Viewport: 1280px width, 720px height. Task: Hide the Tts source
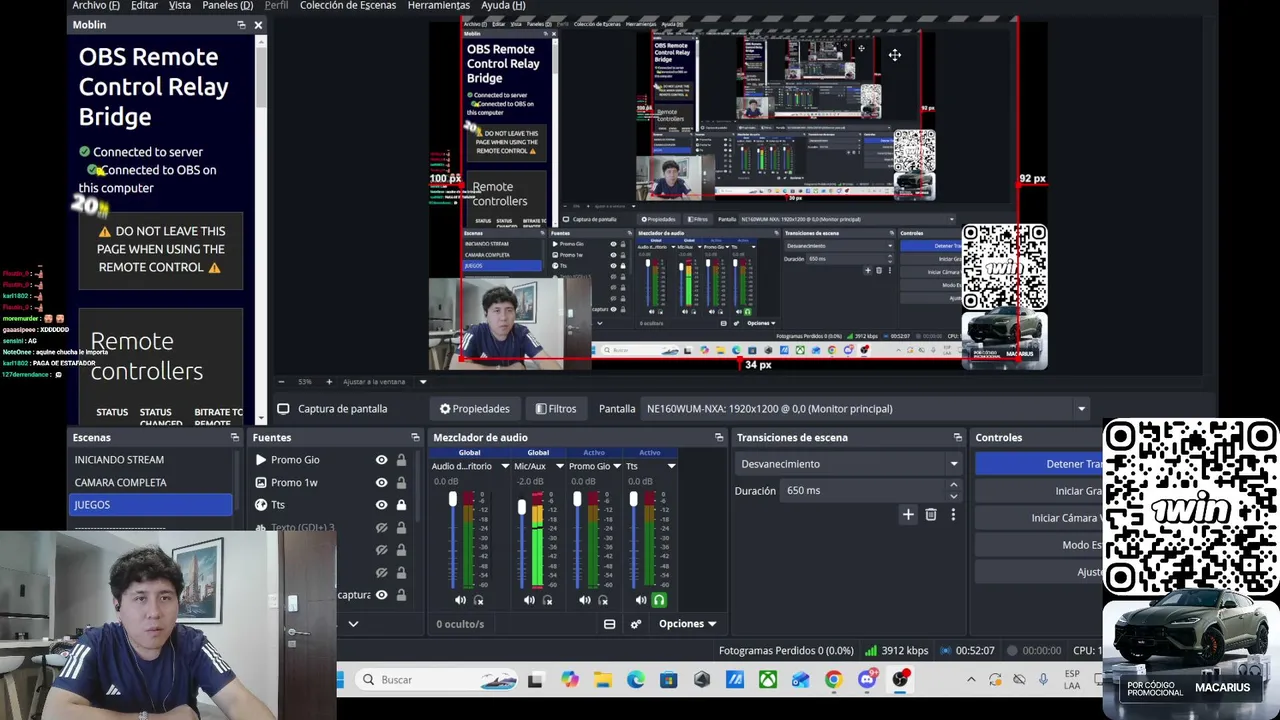pos(381,505)
